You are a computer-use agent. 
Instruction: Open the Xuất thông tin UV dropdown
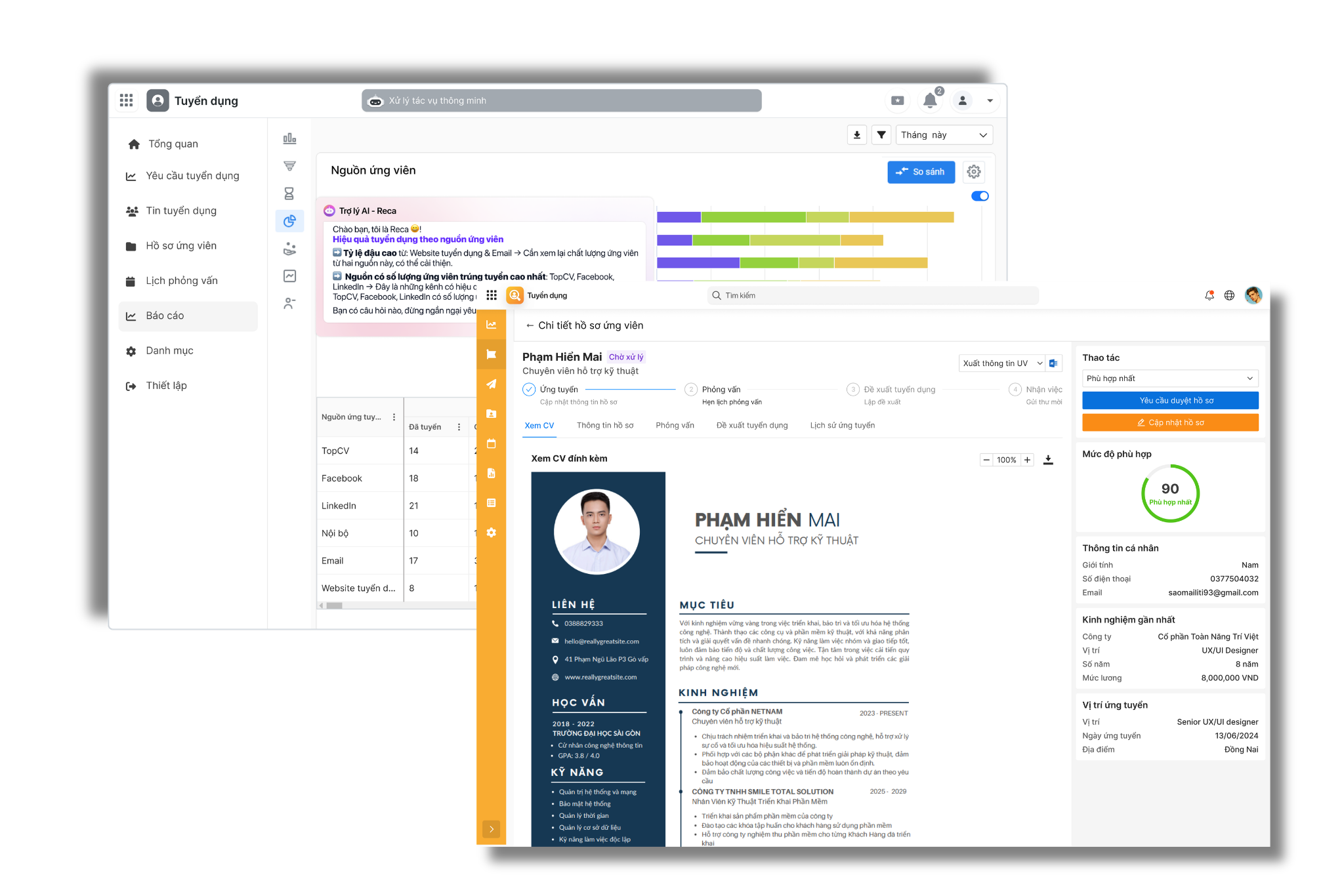[x=1001, y=363]
